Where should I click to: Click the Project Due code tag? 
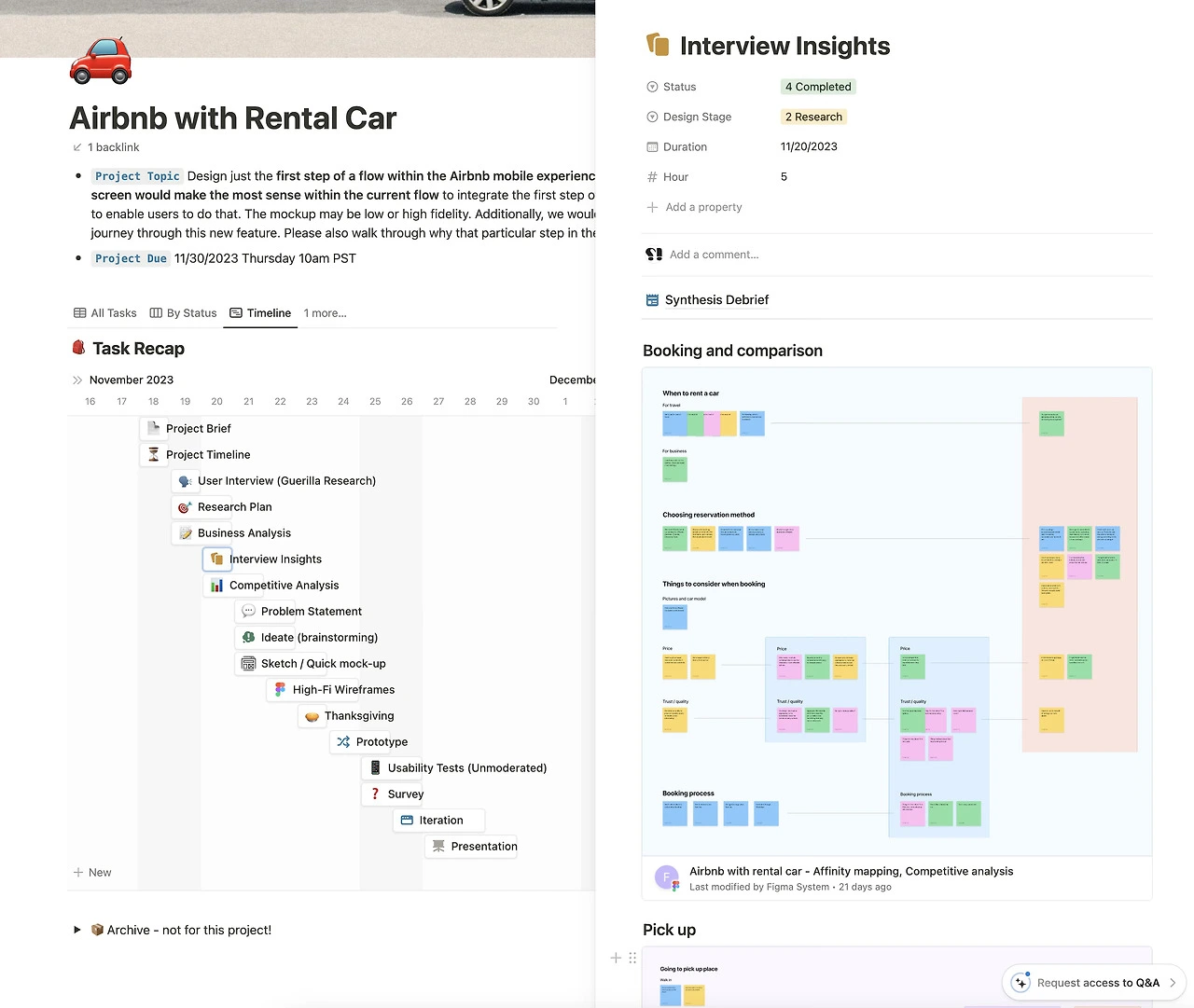tap(131, 258)
